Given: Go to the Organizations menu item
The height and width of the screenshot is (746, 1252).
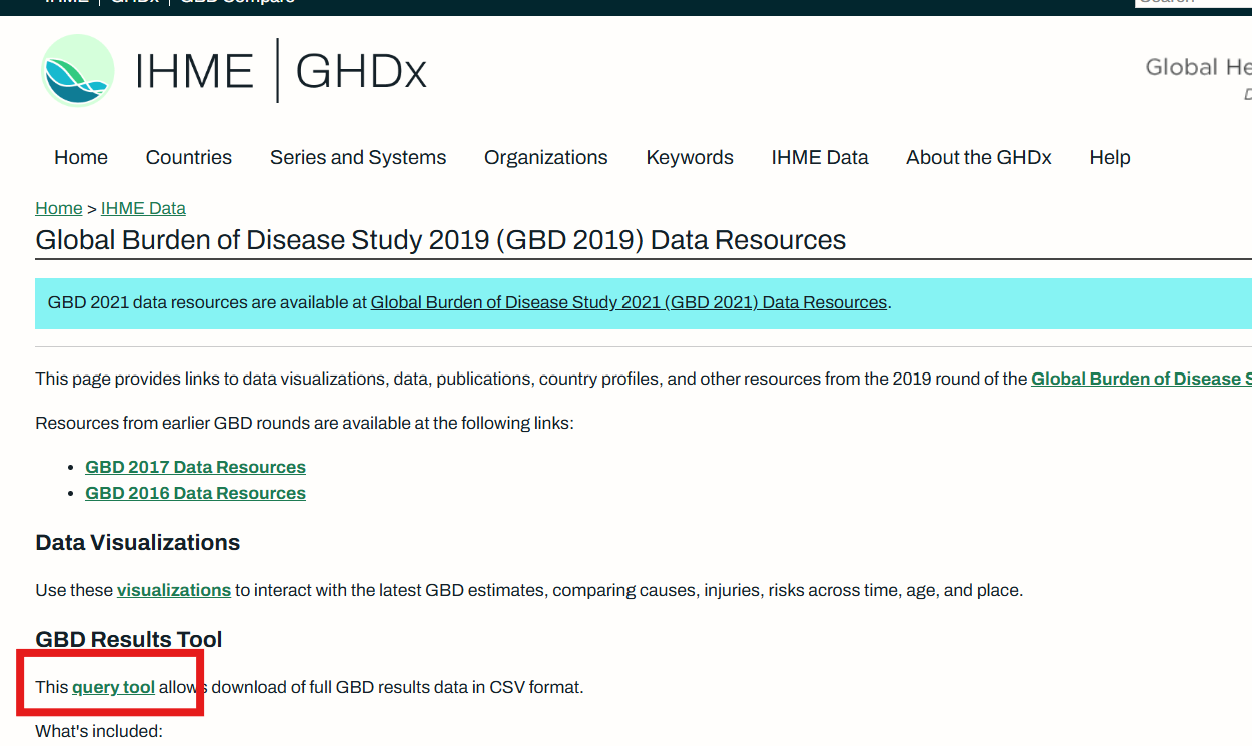Looking at the screenshot, I should [546, 157].
